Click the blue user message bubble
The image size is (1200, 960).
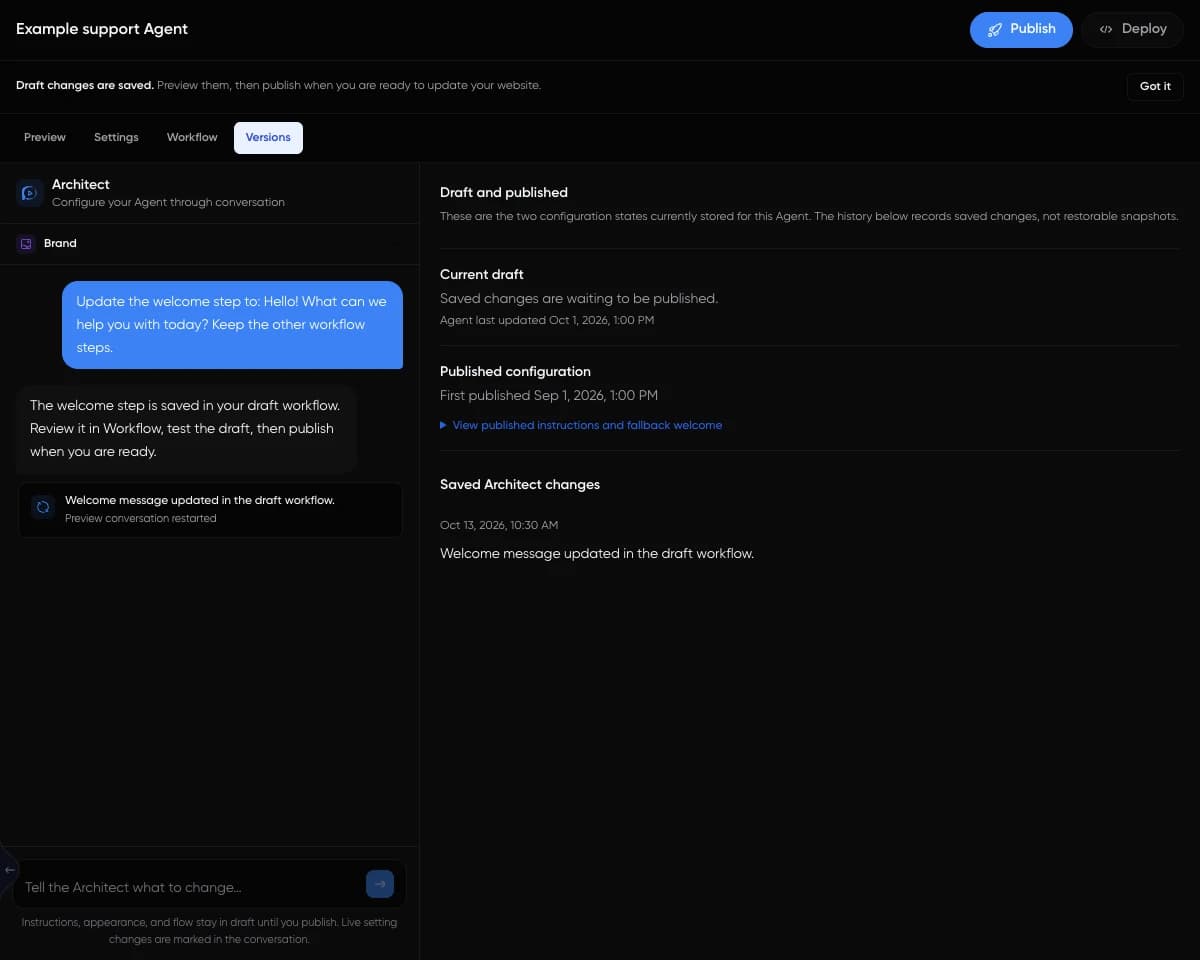pos(232,325)
